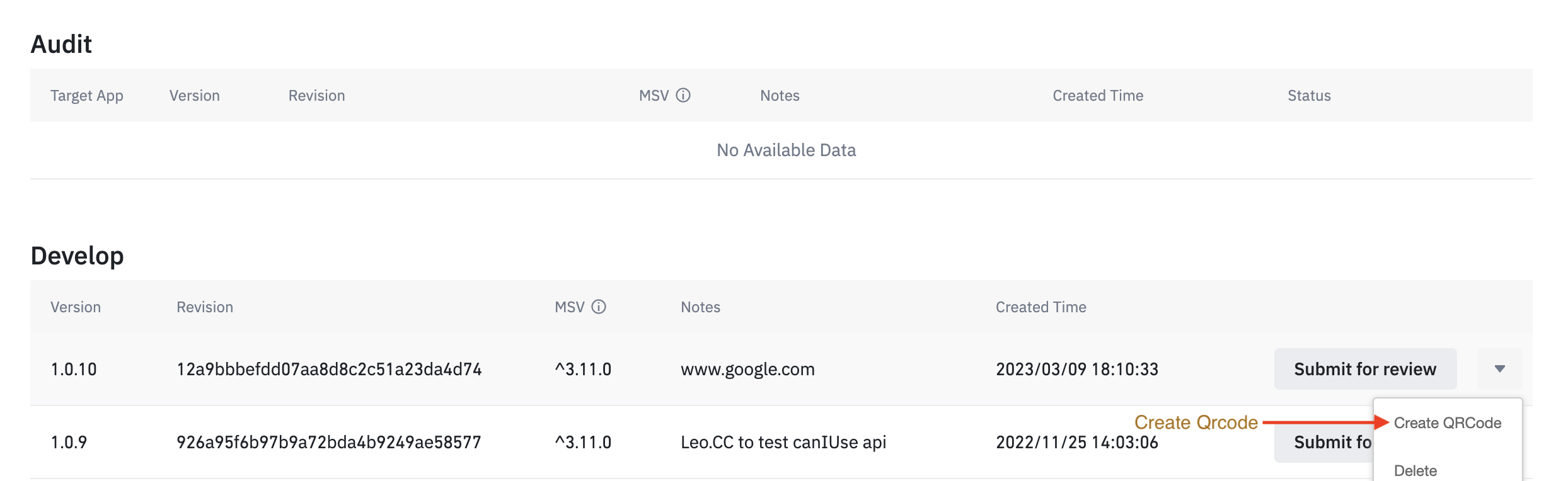Click the MSV info icon in Develop table
Screen dimensions: 1568x481
pos(599,307)
